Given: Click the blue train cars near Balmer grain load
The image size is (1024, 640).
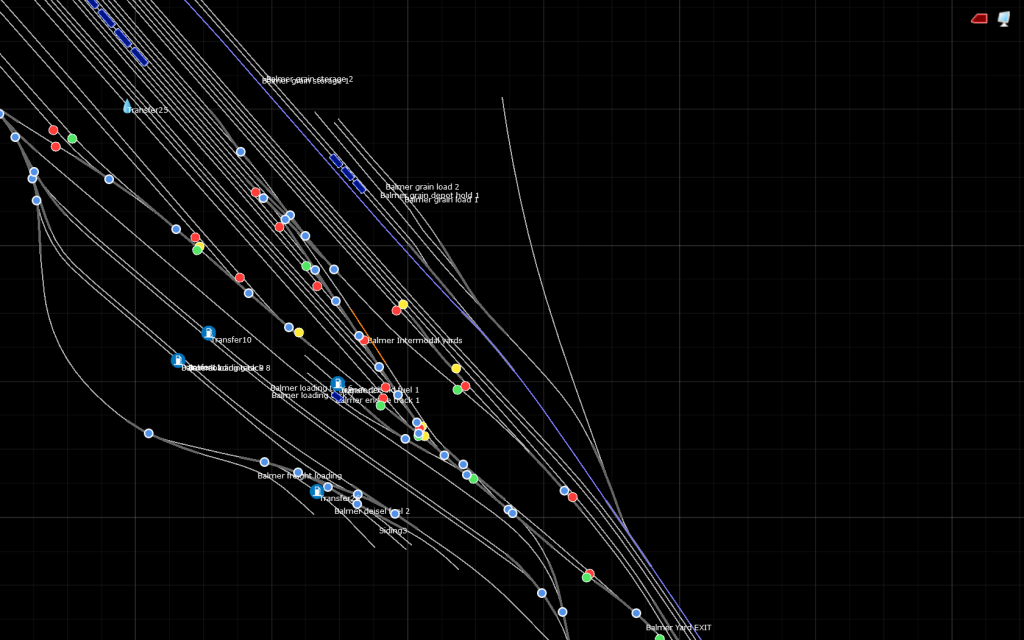Looking at the screenshot, I should tap(347, 173).
